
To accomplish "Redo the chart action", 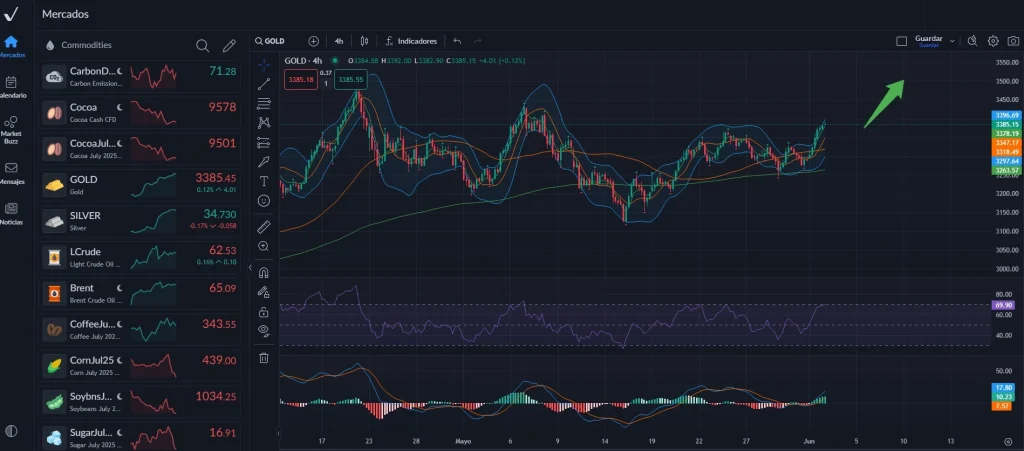I will pyautogui.click(x=477, y=41).
